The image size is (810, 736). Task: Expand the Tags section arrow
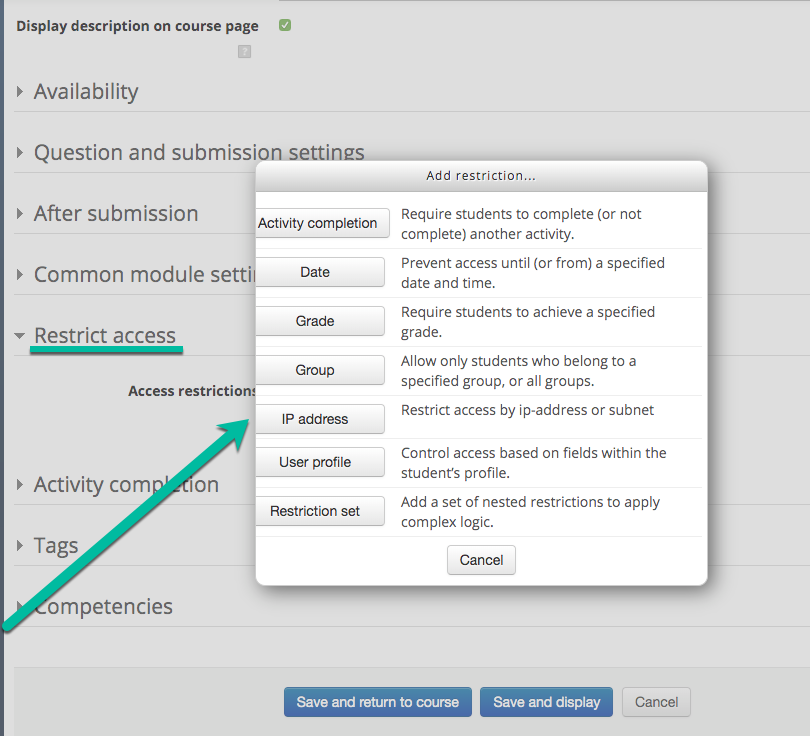click(20, 545)
